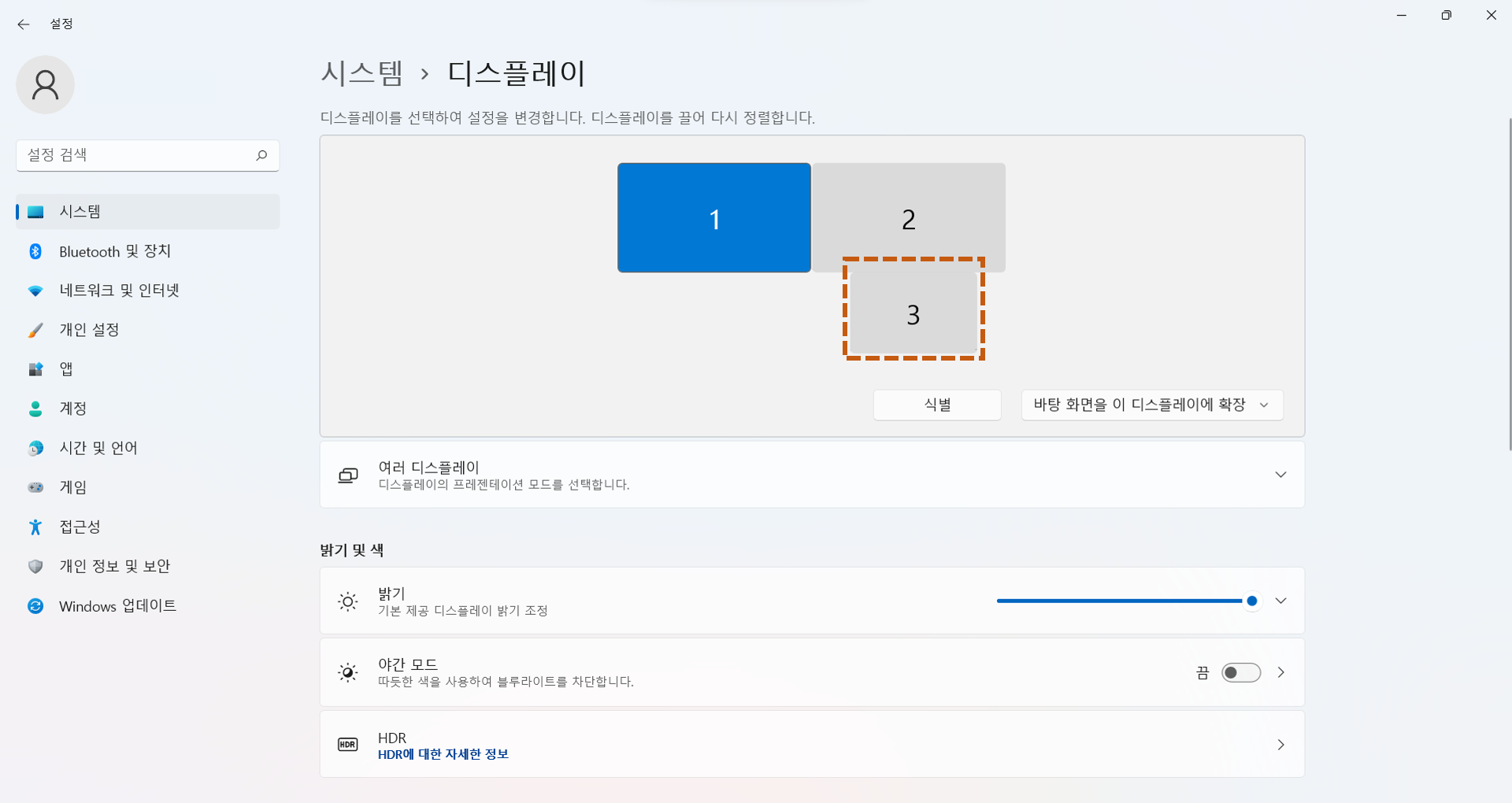Go to 네트워크 및 인터넷
This screenshot has width=1512, height=803.
(x=148, y=290)
